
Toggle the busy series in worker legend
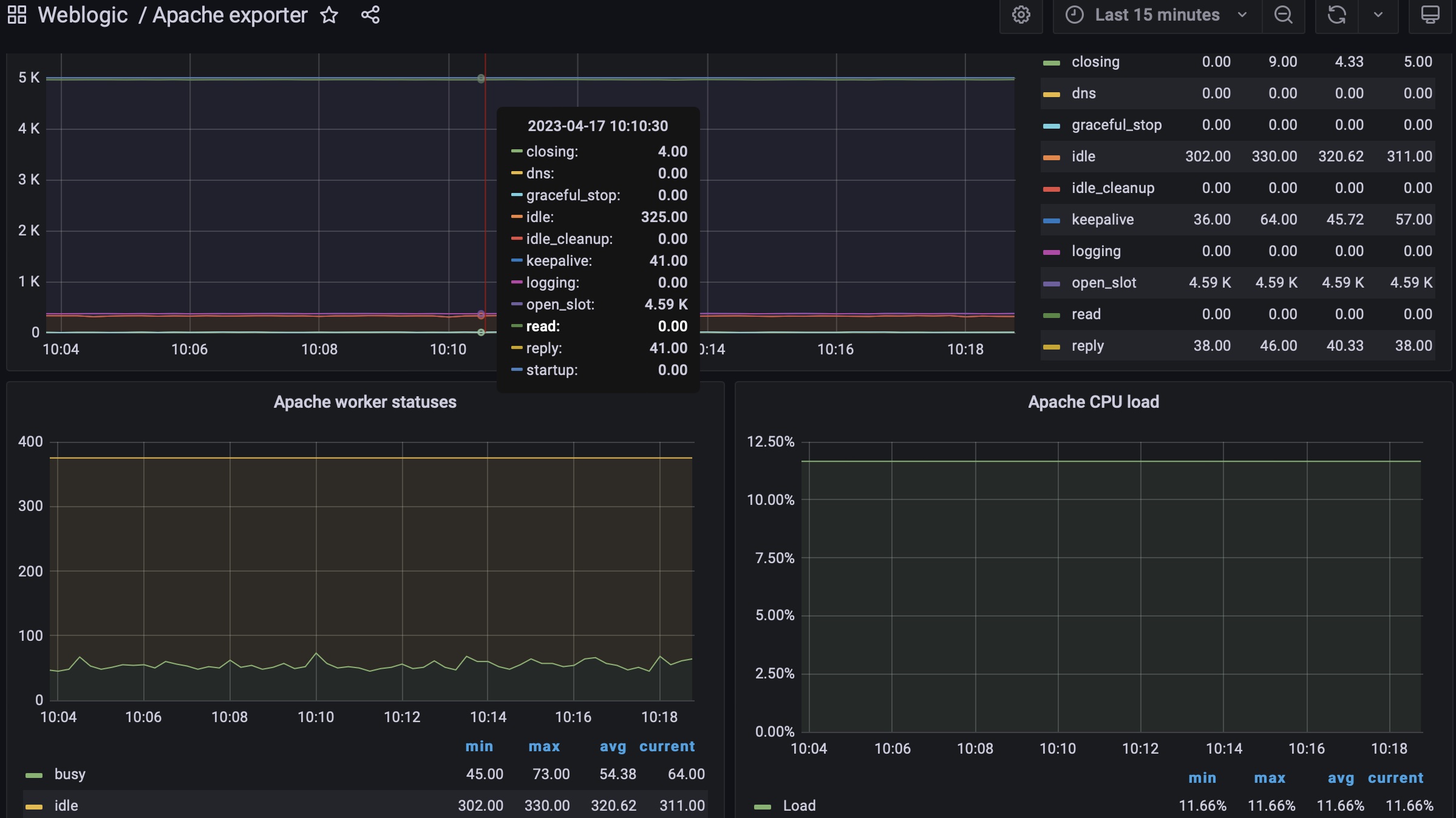coord(70,774)
